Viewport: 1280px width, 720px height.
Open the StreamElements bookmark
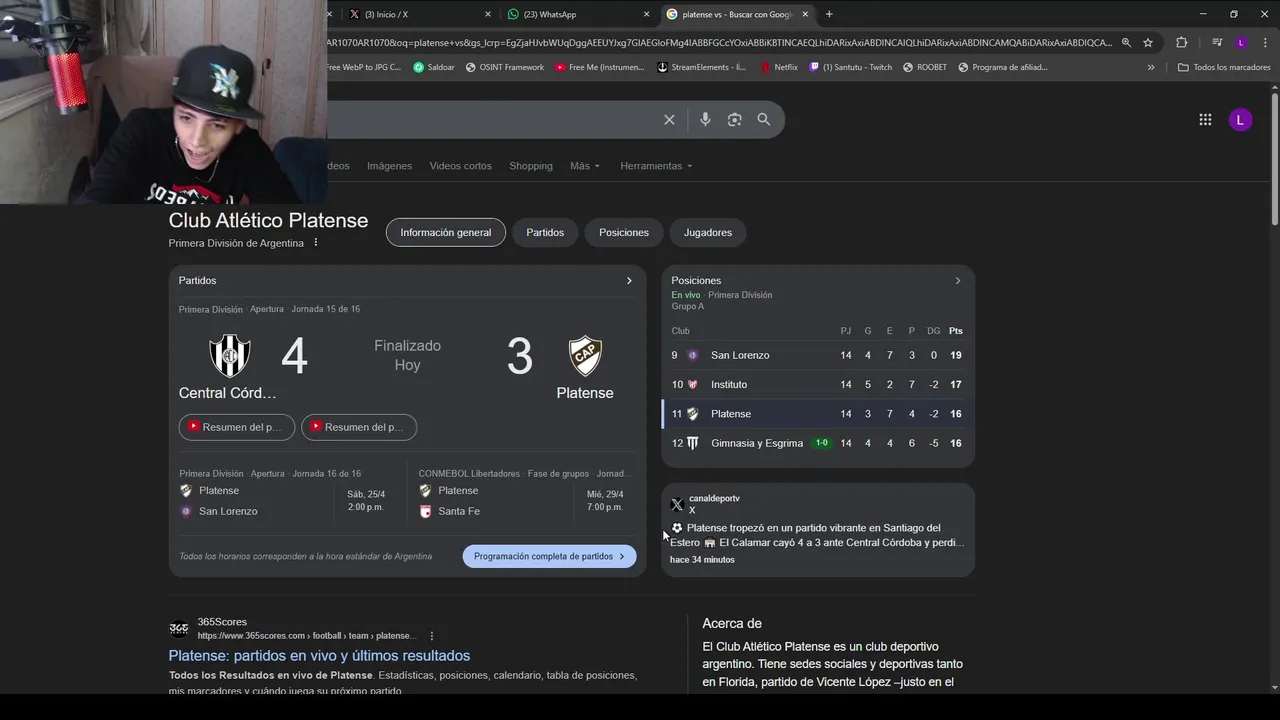pyautogui.click(x=701, y=67)
